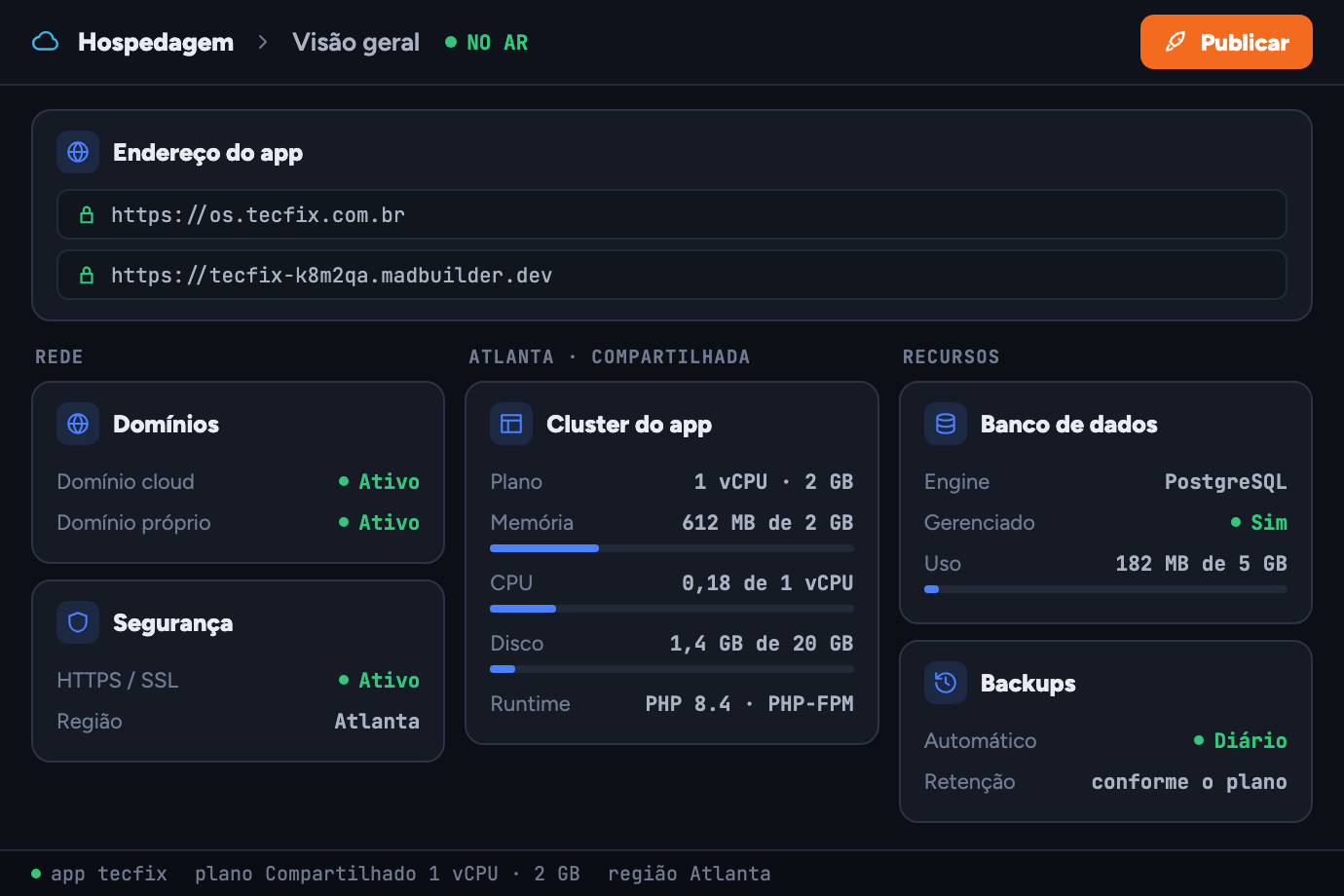Click the Gerenciado value Sim
Screen dimensions: 1344x896
pos(1258,522)
